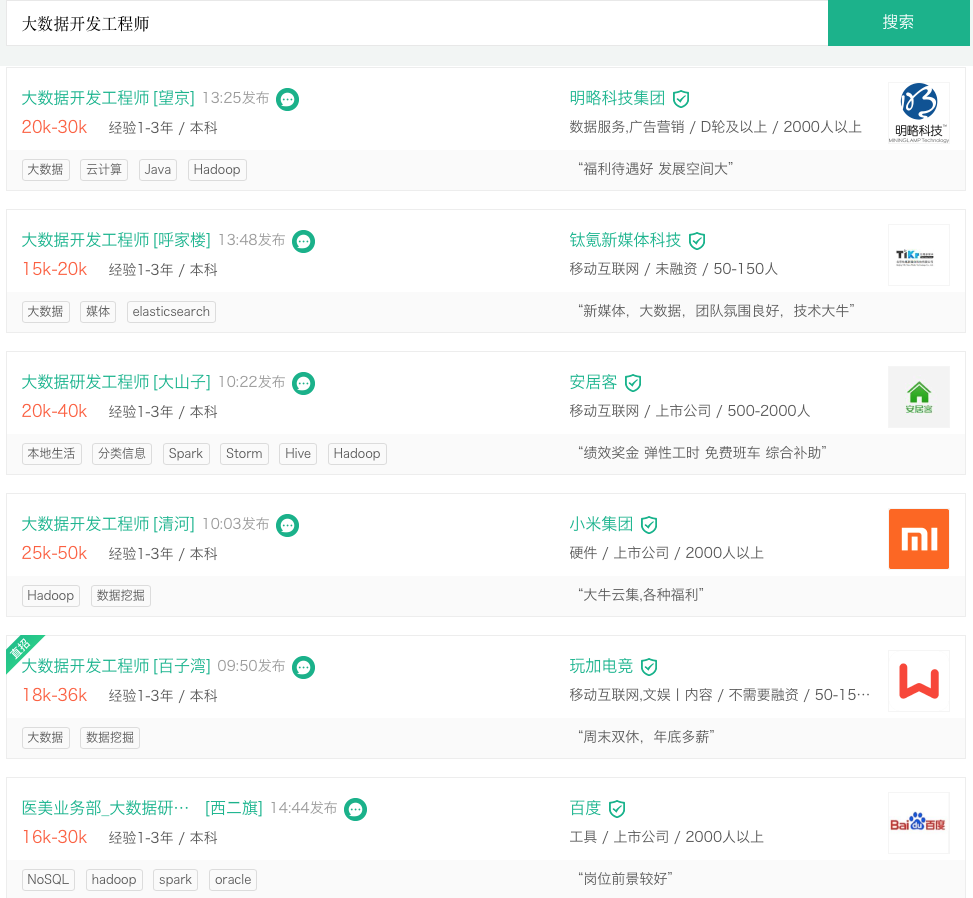Click chat icon next to 大山子 listing
This screenshot has width=973, height=898.
pyautogui.click(x=303, y=383)
